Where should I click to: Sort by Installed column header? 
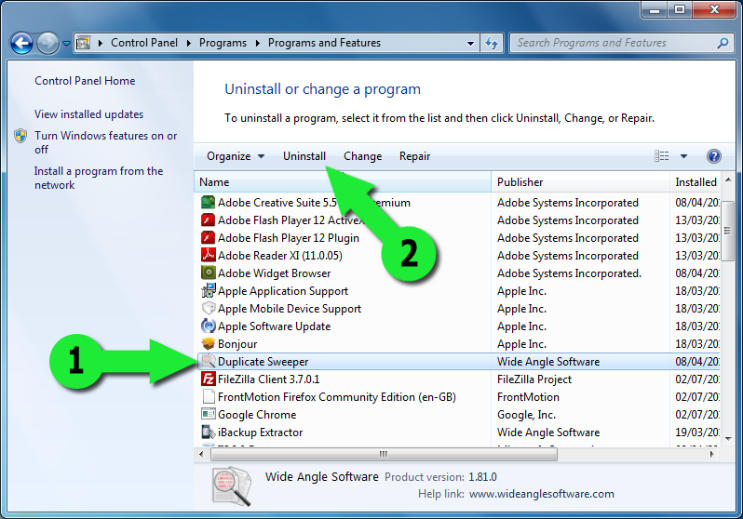[696, 182]
